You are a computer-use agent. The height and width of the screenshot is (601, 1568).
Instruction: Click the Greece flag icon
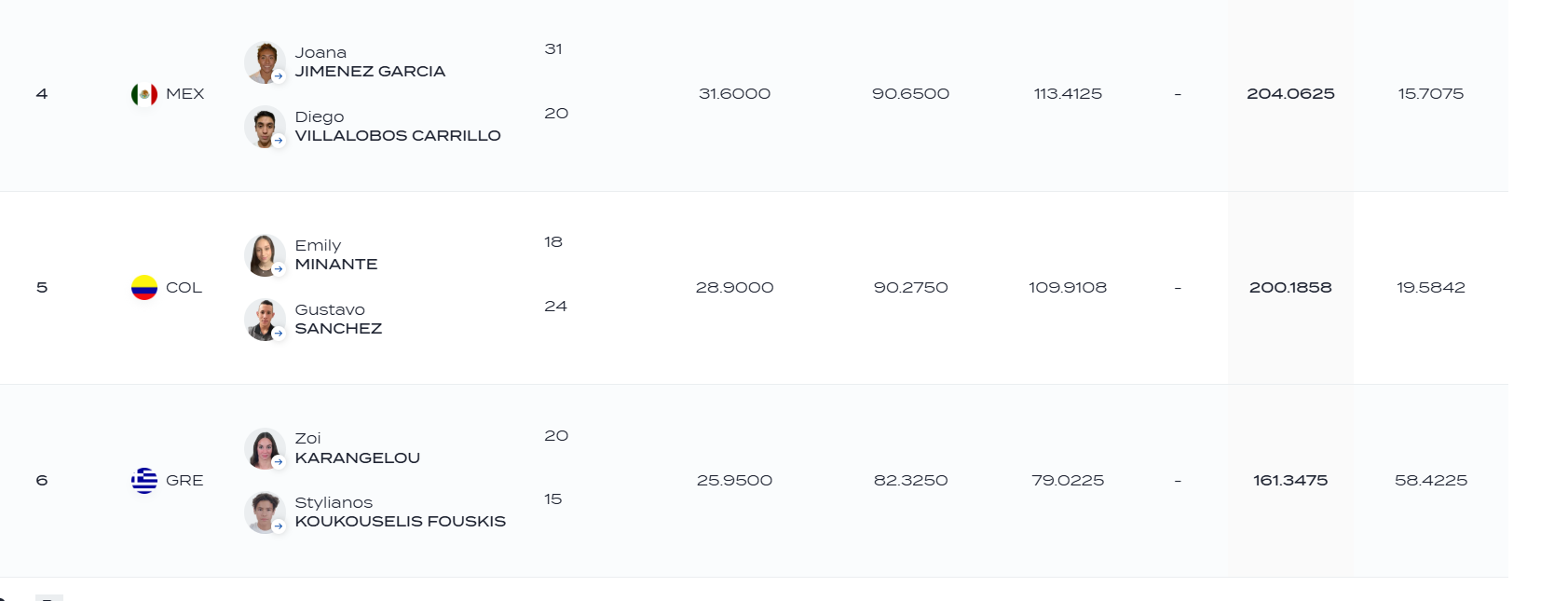pyautogui.click(x=144, y=481)
